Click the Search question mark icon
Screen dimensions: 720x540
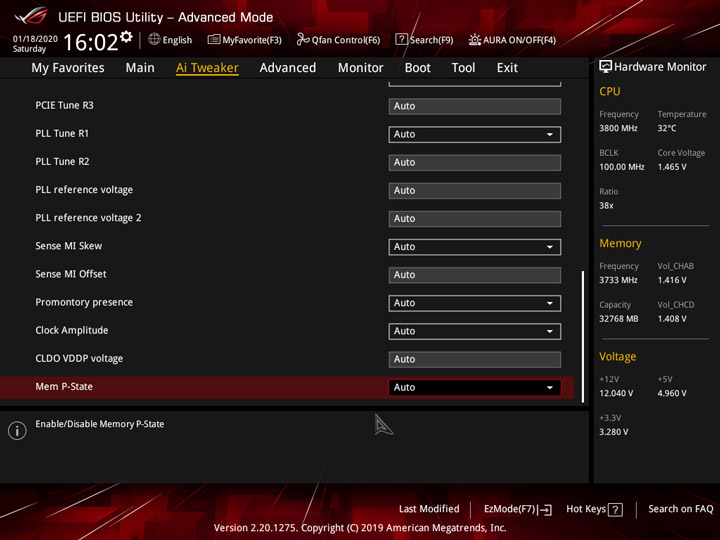pos(401,39)
